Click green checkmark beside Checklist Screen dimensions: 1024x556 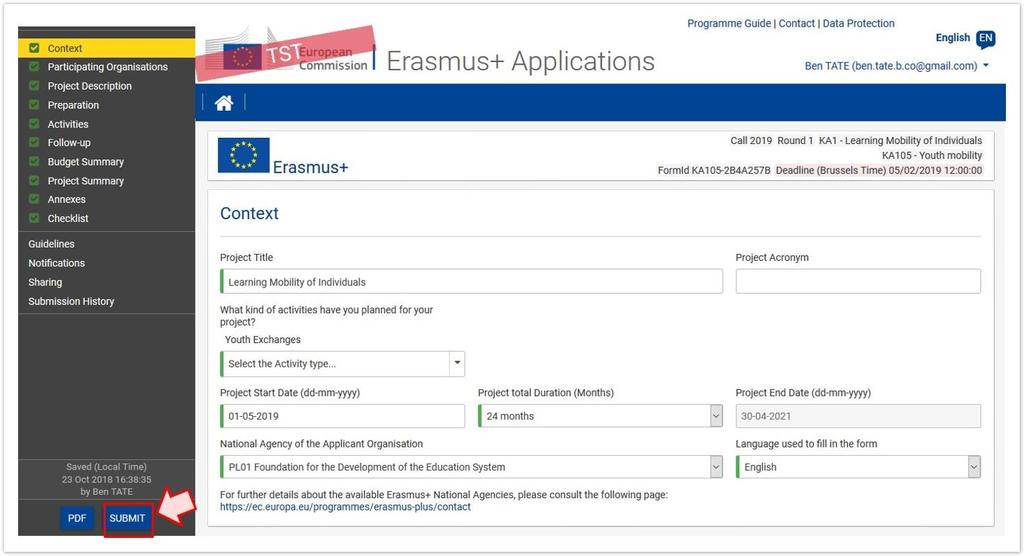(x=34, y=218)
